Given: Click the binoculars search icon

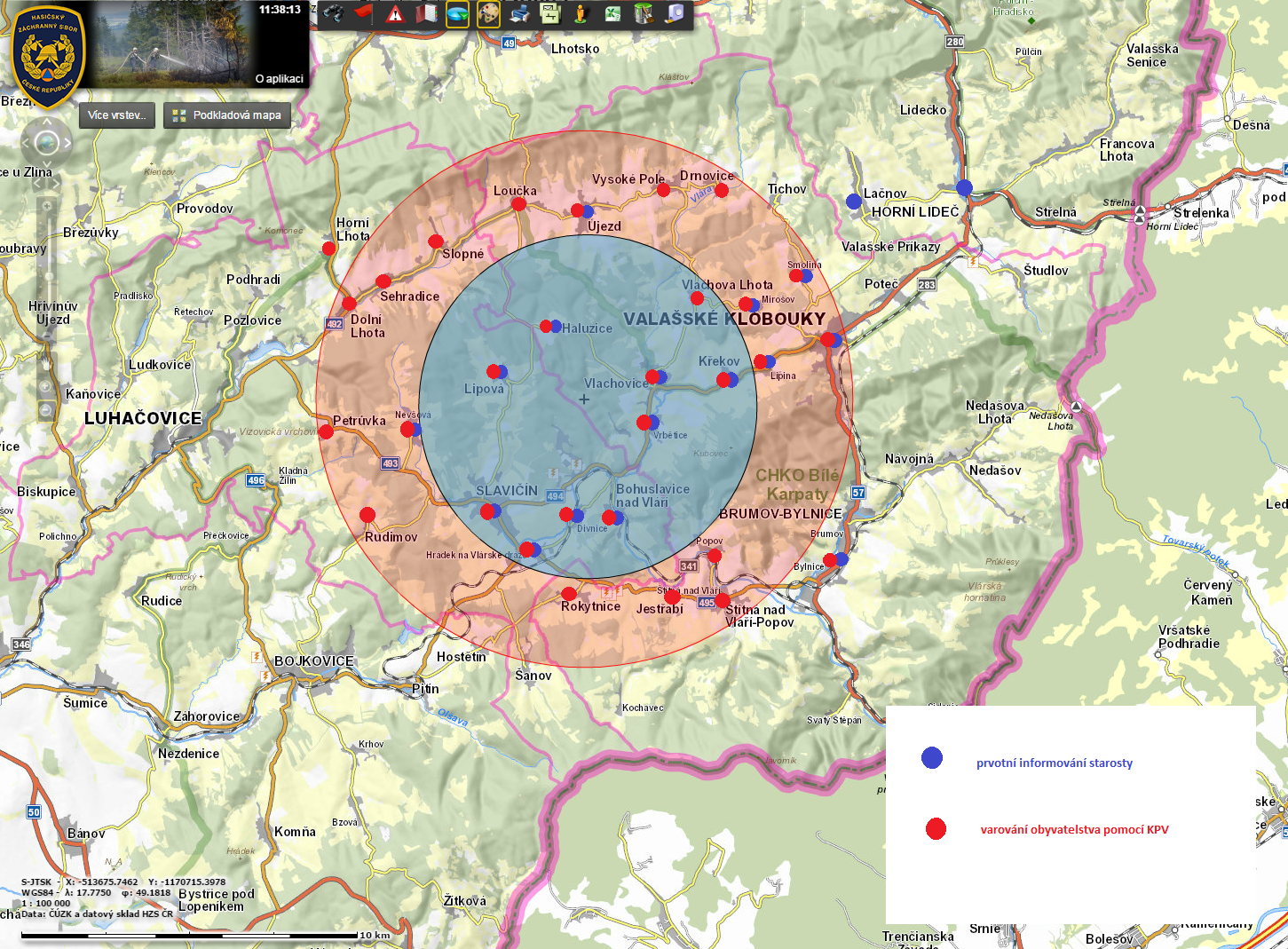Looking at the screenshot, I should tap(334, 13).
